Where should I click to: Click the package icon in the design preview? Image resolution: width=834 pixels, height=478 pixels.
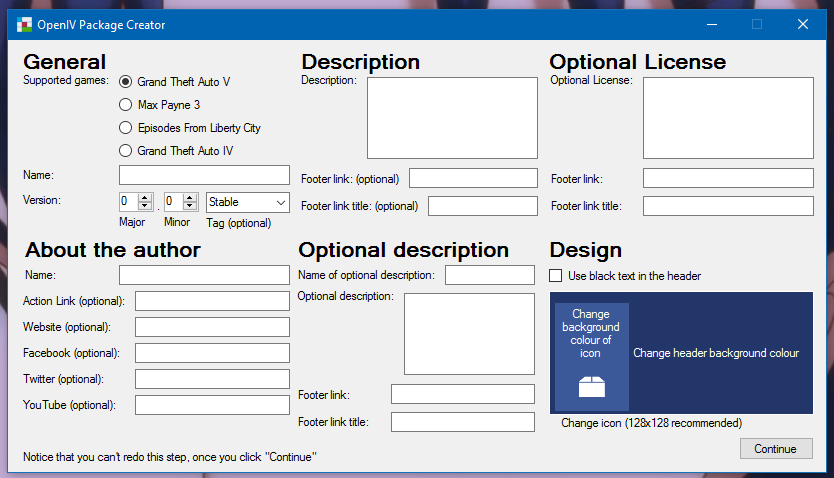click(592, 387)
